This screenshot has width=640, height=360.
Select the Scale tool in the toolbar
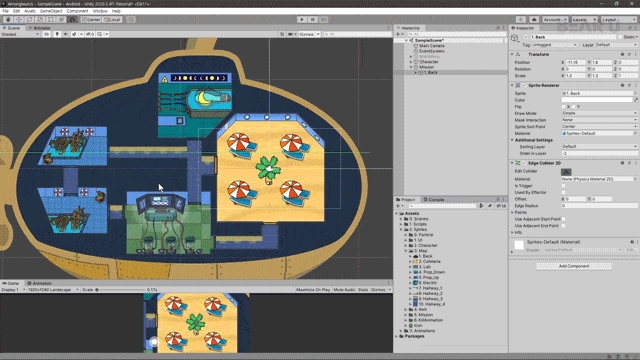(40, 19)
